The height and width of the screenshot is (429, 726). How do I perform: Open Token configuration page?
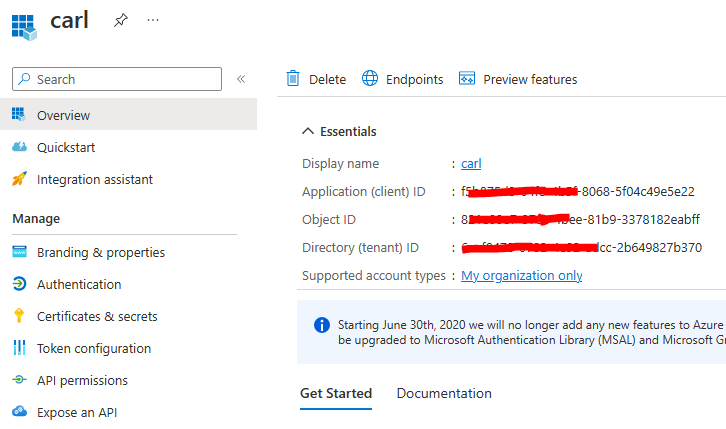coord(128,348)
